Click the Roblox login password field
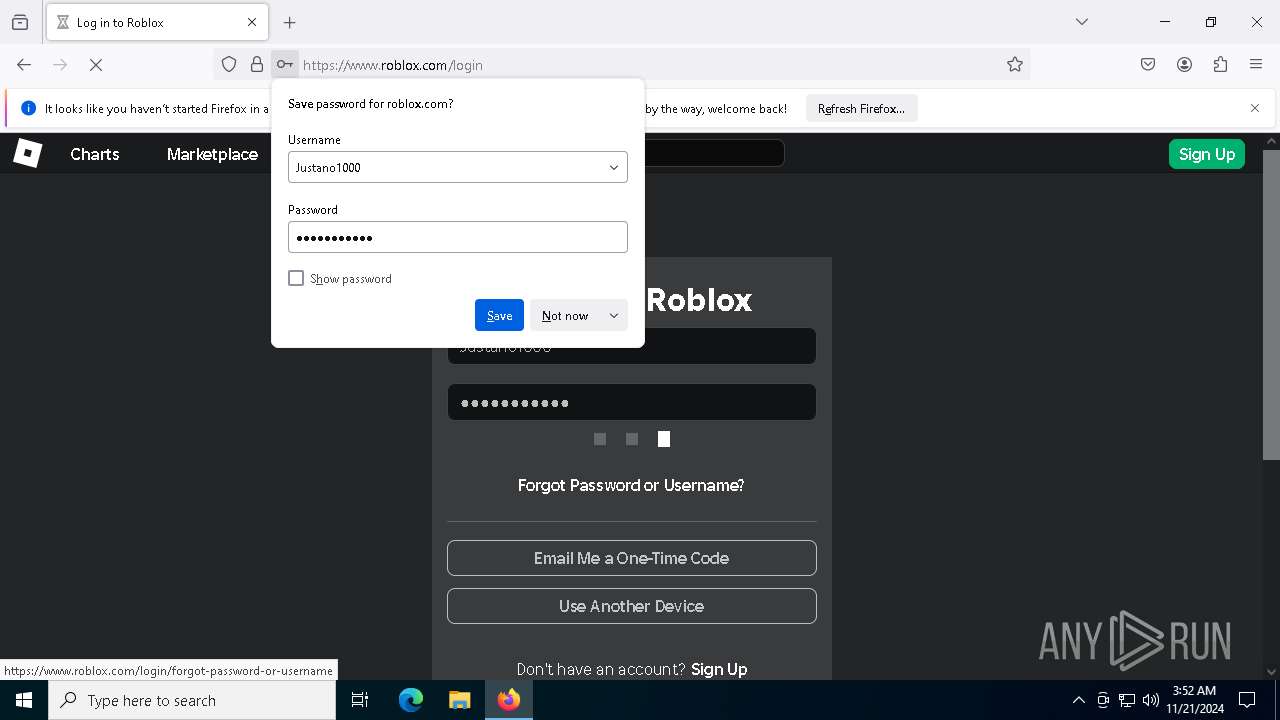The height and width of the screenshot is (720, 1280). (632, 402)
